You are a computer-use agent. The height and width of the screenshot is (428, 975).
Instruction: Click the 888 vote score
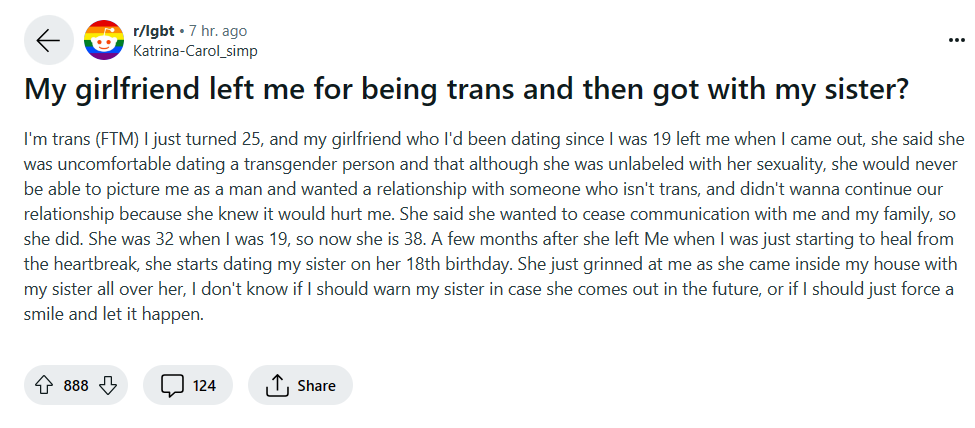[x=76, y=386]
